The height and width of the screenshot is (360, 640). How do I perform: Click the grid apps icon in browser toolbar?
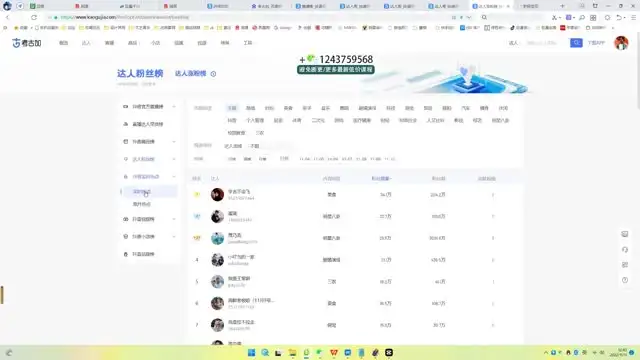(593, 18)
